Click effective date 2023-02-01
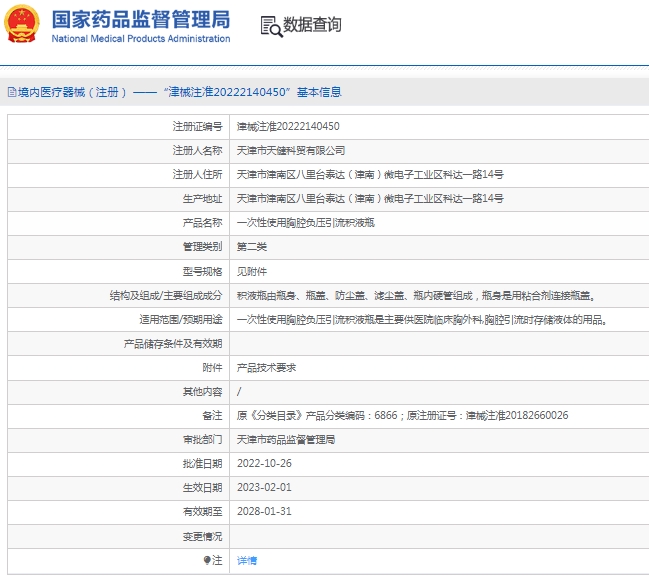The height and width of the screenshot is (583, 649). (x=264, y=487)
